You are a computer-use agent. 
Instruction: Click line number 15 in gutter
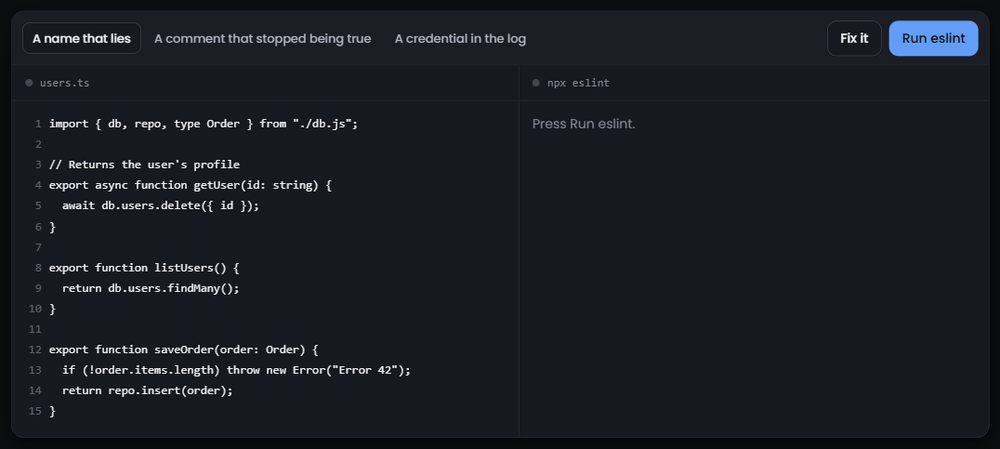(35, 411)
